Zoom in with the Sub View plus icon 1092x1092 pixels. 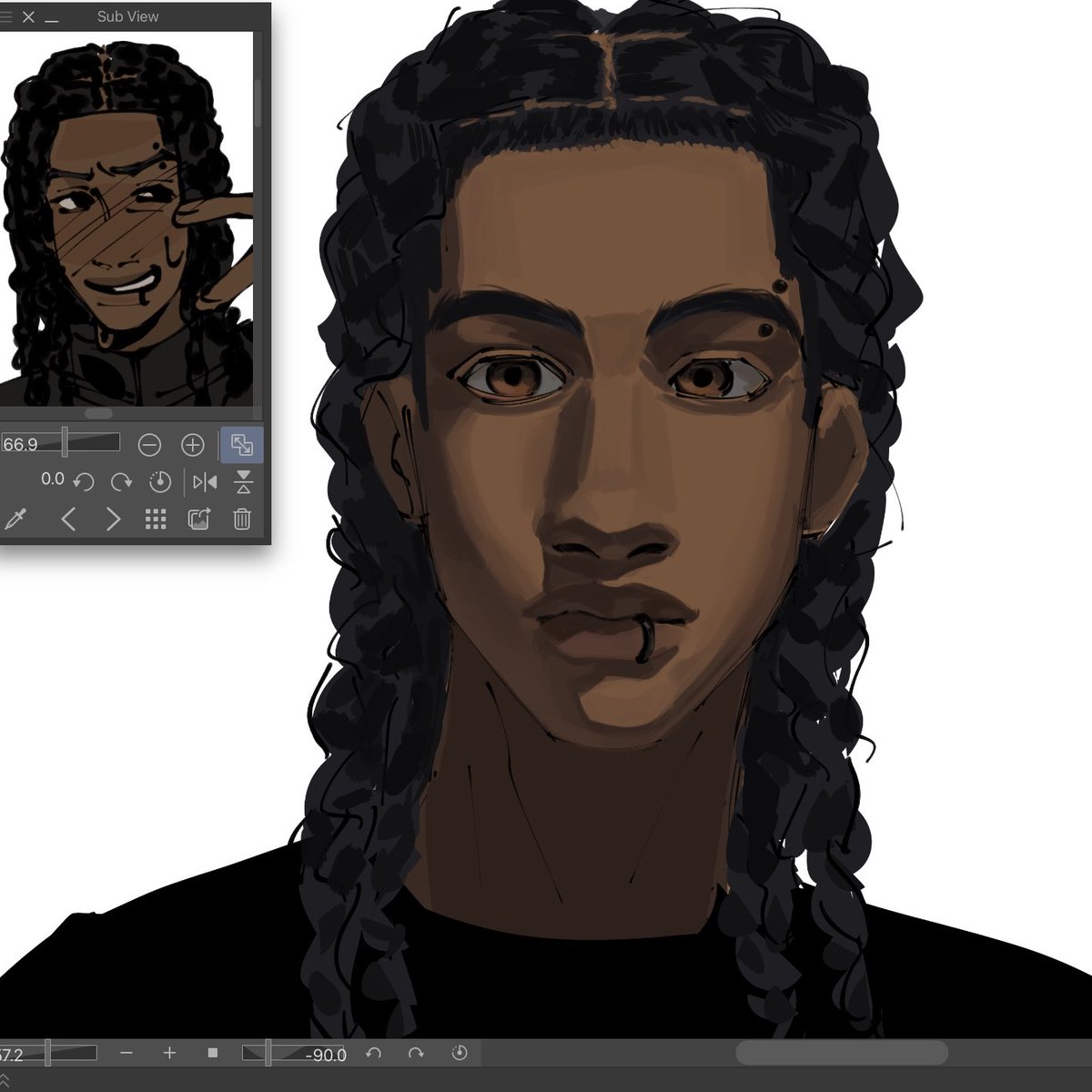click(192, 444)
